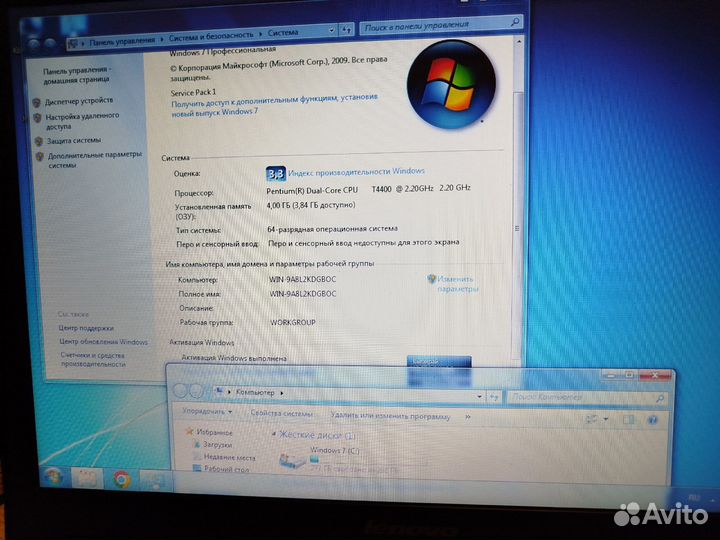Minimize the Компьютер window
720x540 pixels.
(611, 375)
